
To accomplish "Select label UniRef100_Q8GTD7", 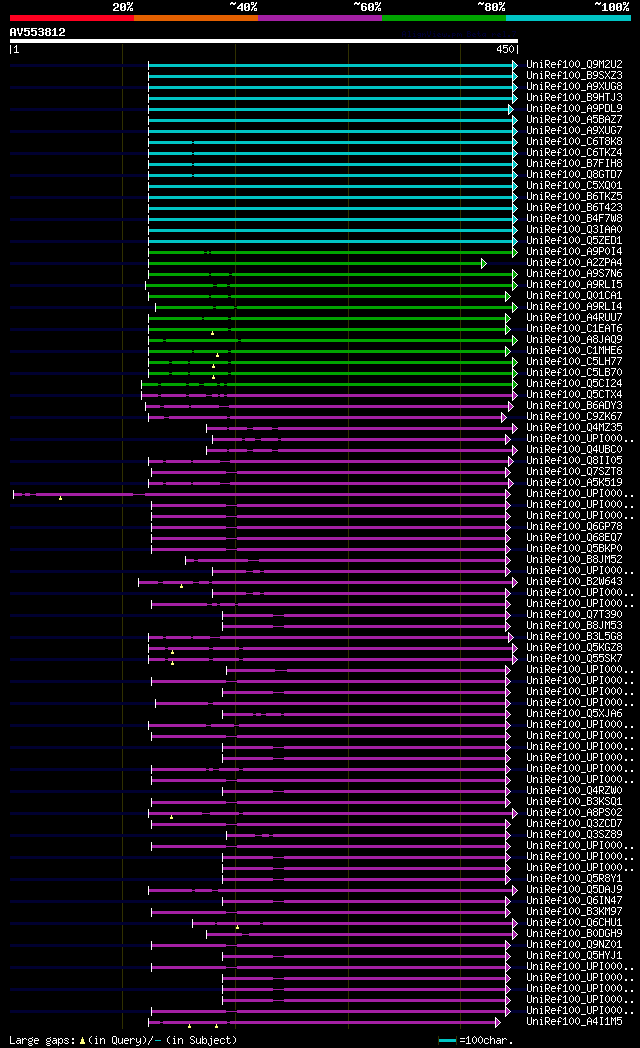I will point(574,174).
